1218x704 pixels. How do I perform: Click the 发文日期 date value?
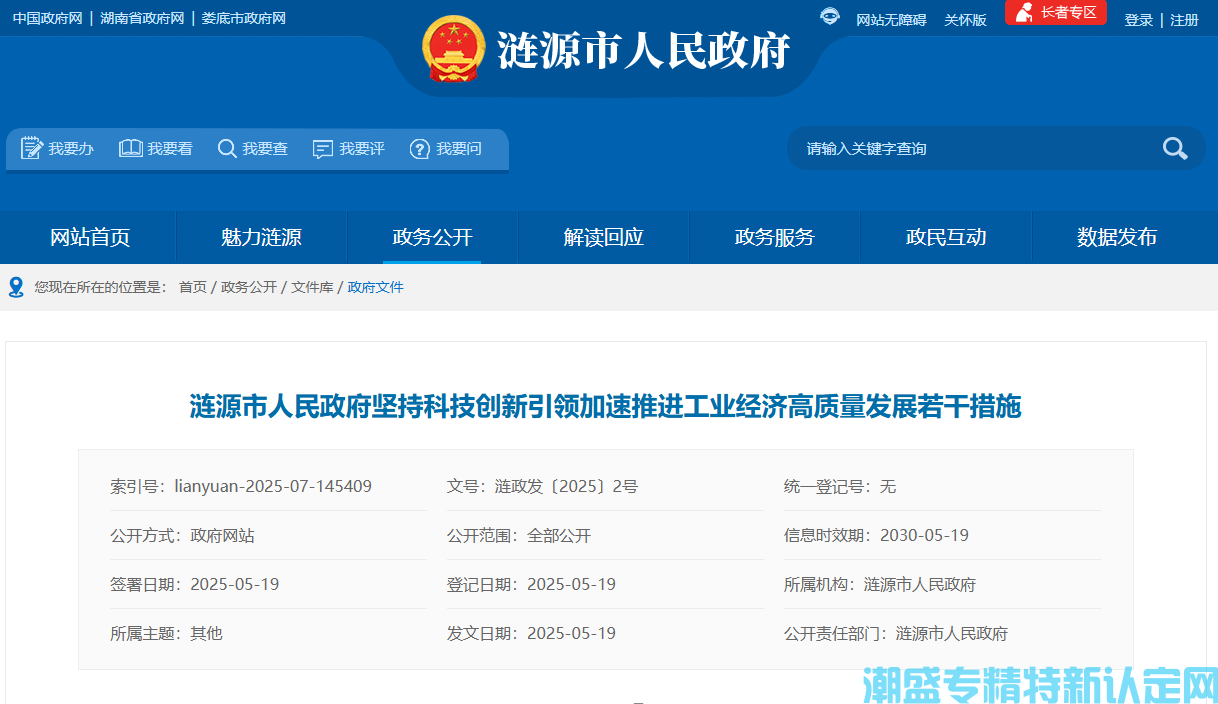(x=572, y=633)
